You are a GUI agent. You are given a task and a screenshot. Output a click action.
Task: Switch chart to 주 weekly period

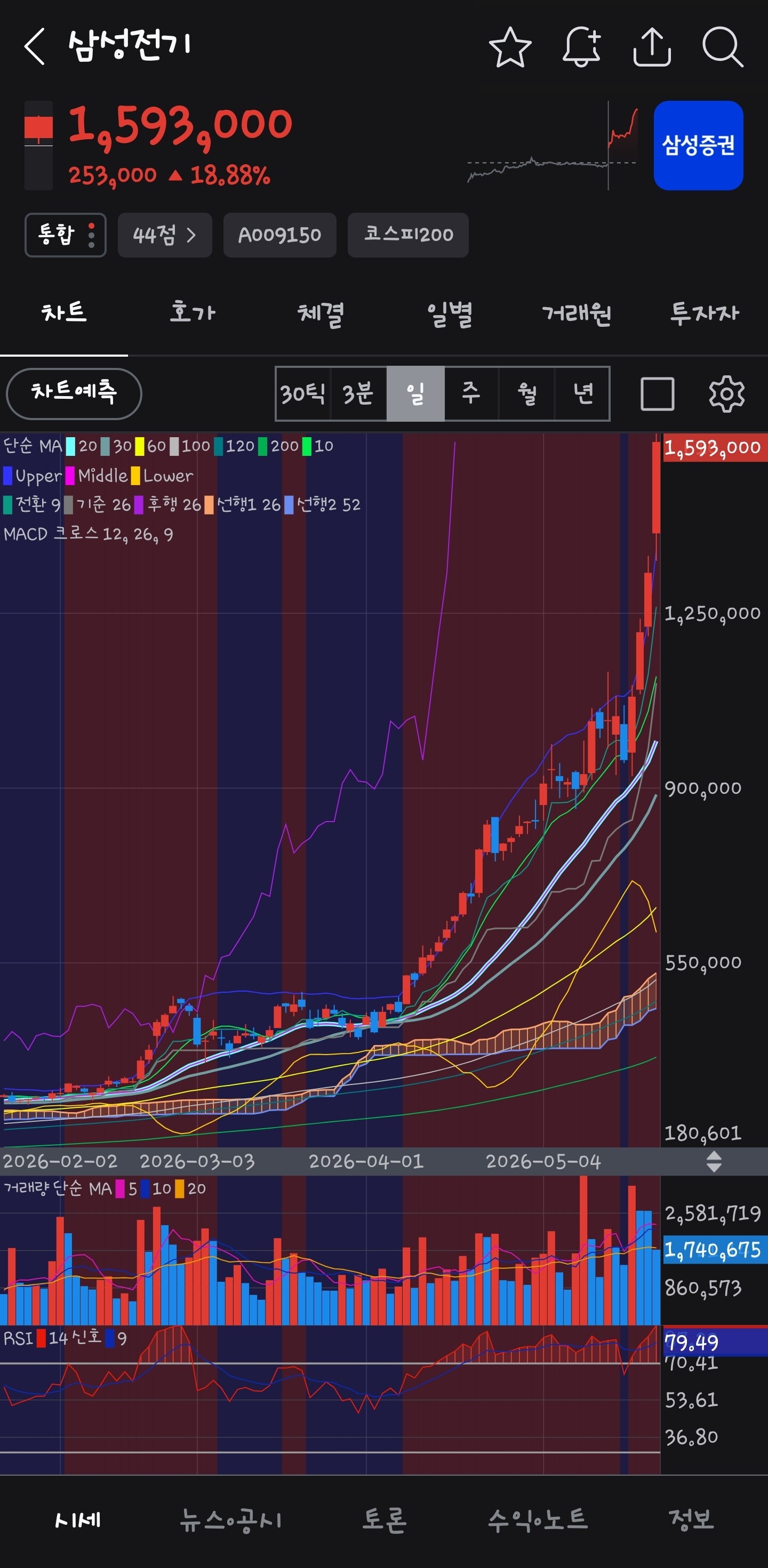click(471, 393)
